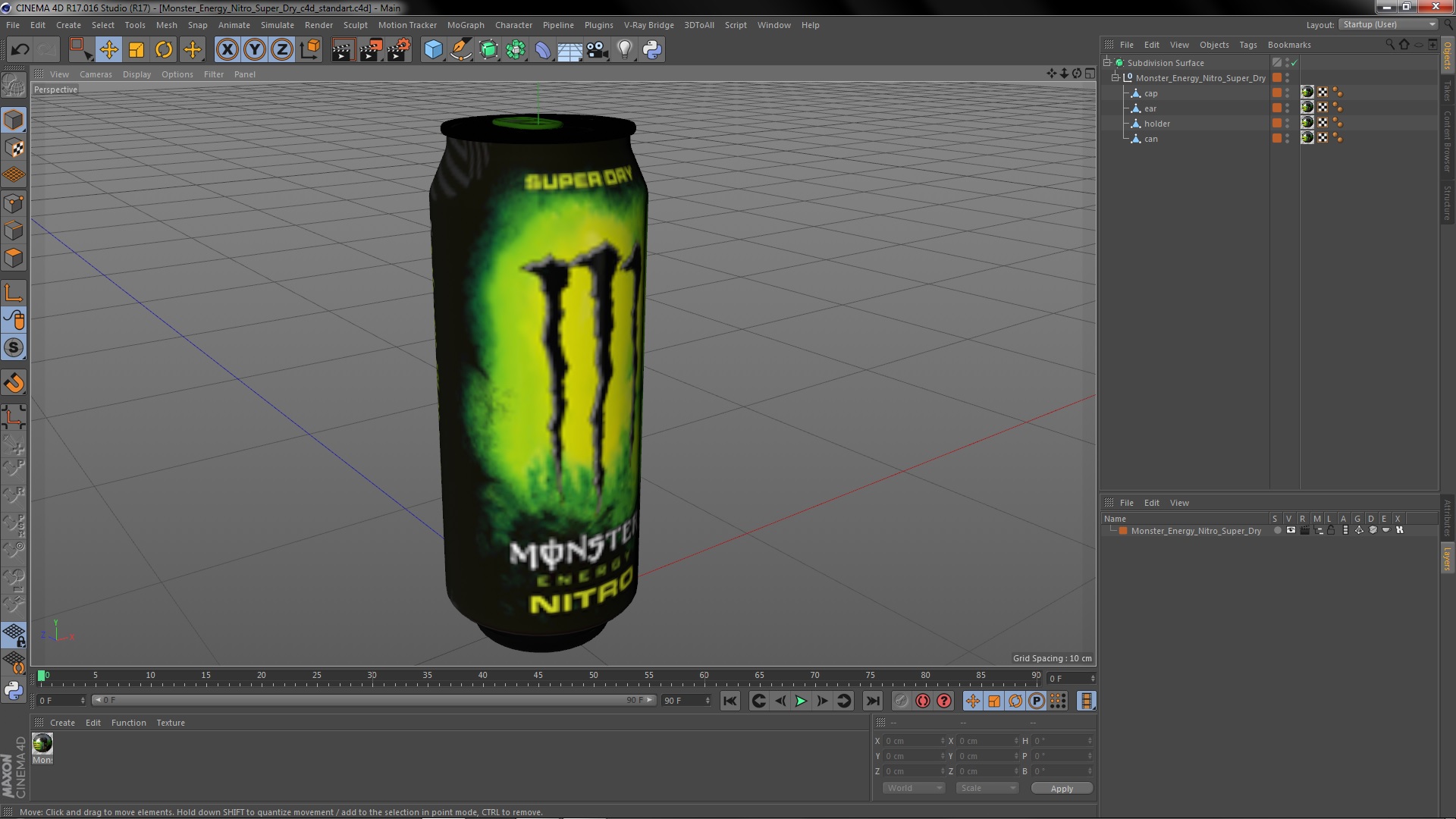The height and width of the screenshot is (819, 1456).
Task: Select the Mon material thumbnail
Action: pos(42,744)
